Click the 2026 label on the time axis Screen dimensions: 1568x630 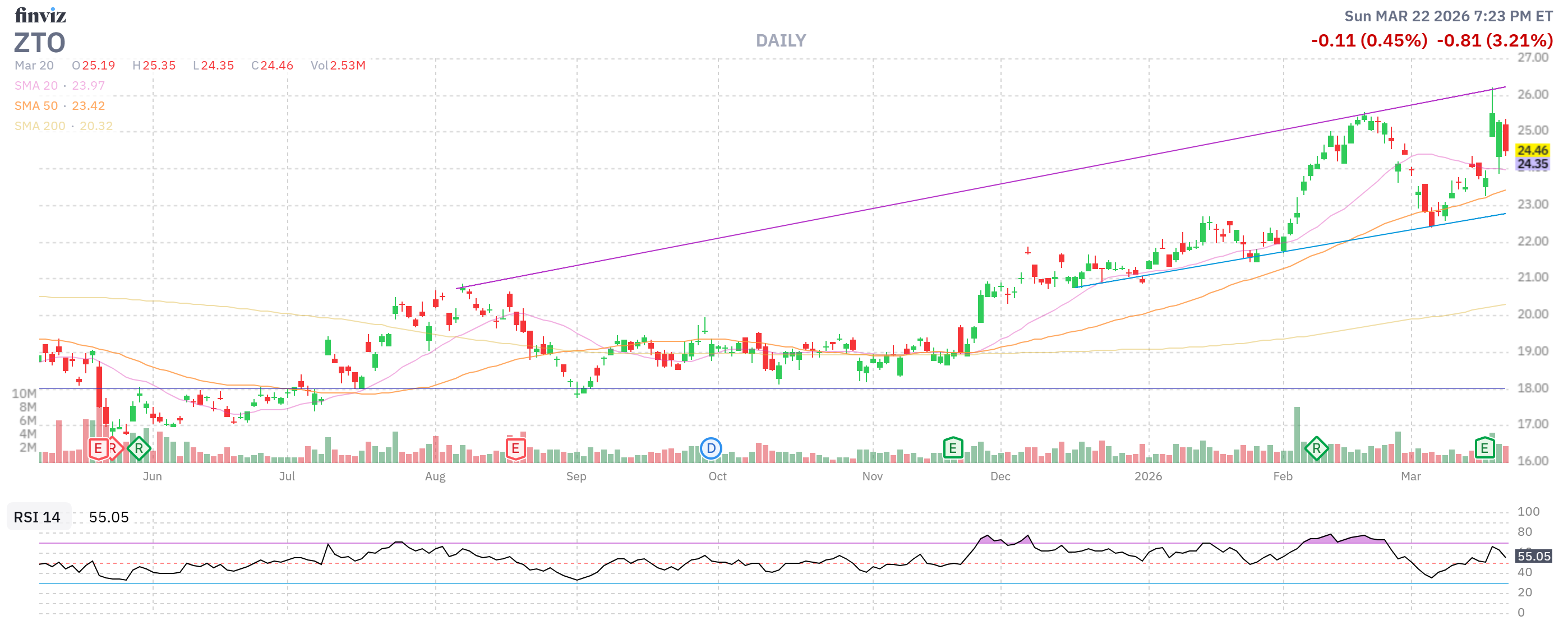pos(1147,477)
